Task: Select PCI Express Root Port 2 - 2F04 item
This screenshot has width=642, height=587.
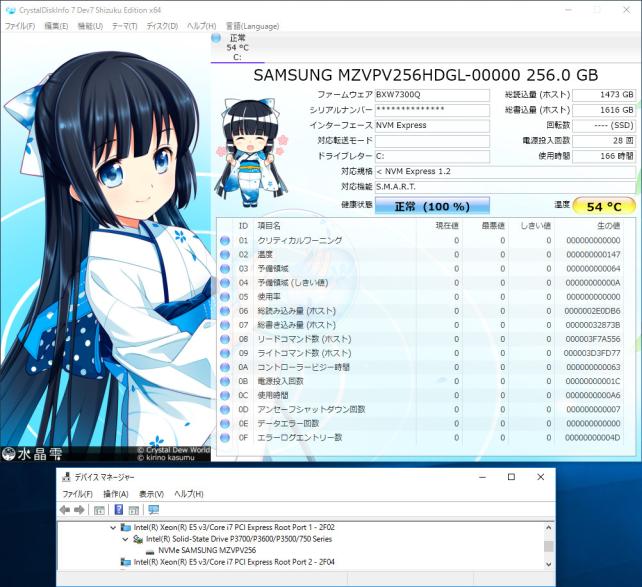Action: (x=234, y=562)
